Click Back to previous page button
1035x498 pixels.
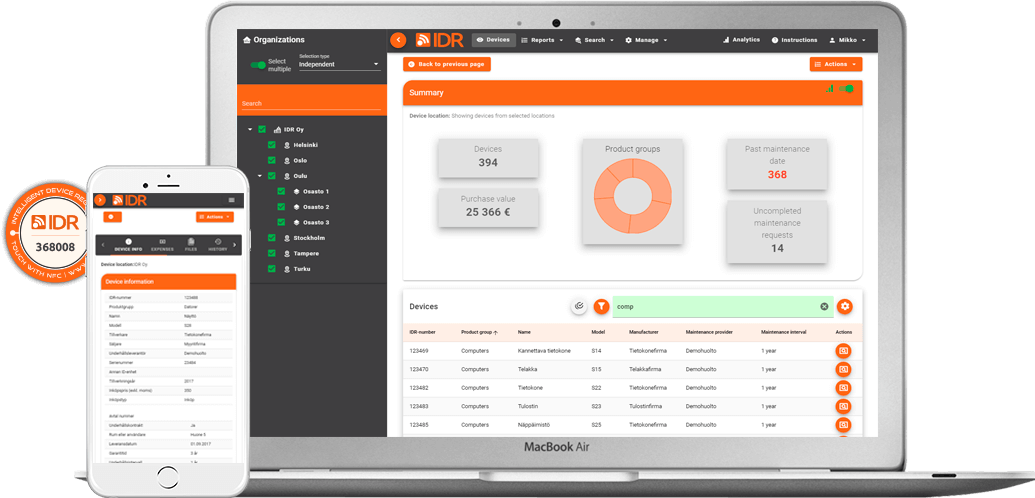(447, 64)
